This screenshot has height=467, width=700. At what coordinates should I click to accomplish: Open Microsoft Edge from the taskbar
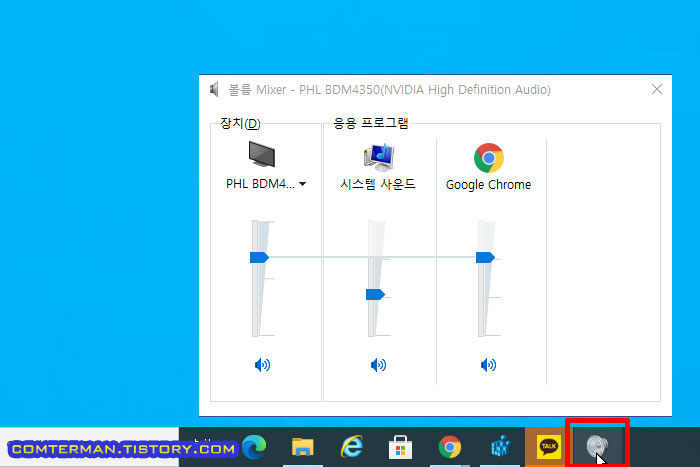[254, 446]
